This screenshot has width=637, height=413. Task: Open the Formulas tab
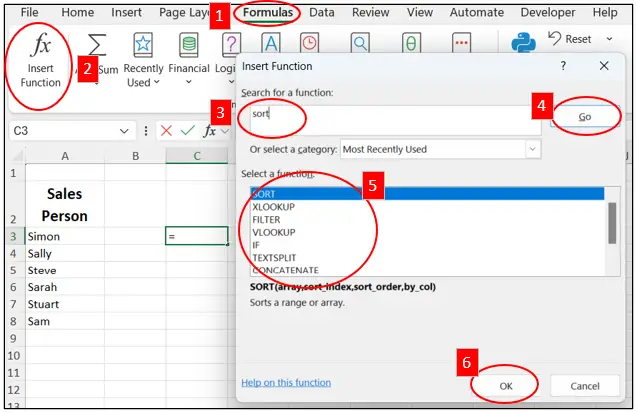(268, 12)
